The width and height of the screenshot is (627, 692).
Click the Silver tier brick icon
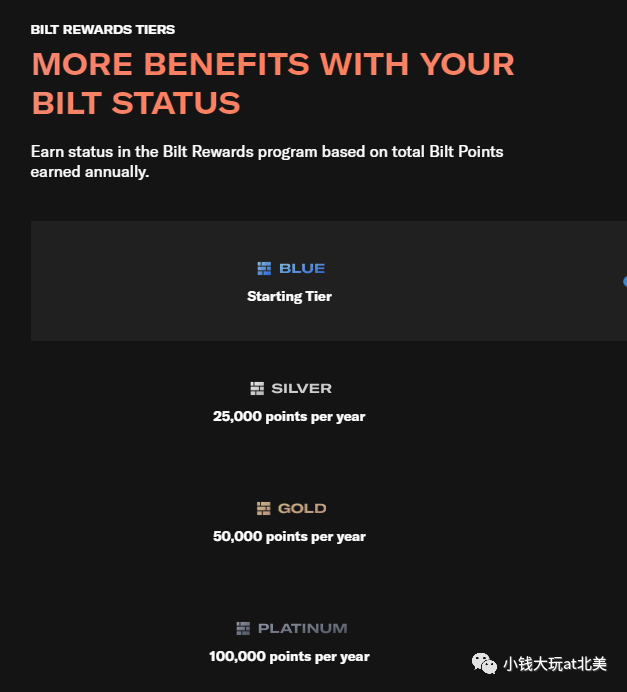[257, 388]
